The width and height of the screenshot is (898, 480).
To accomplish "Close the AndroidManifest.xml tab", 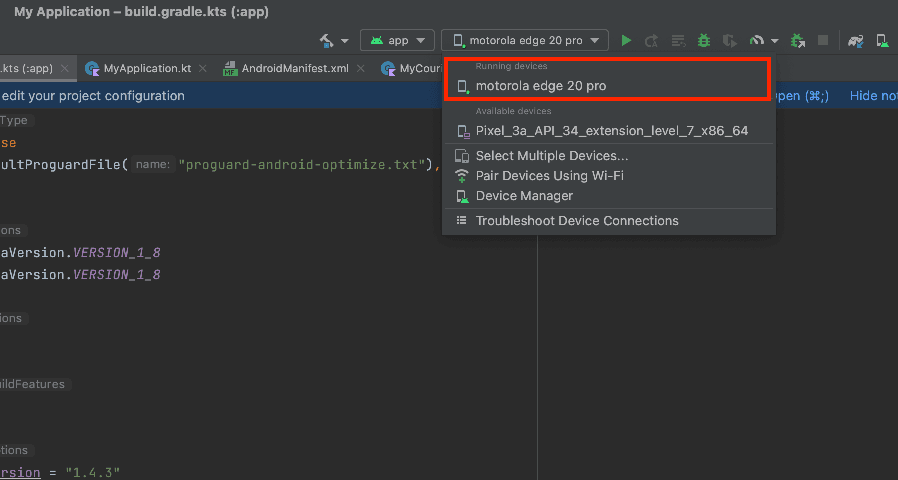I will 360,68.
